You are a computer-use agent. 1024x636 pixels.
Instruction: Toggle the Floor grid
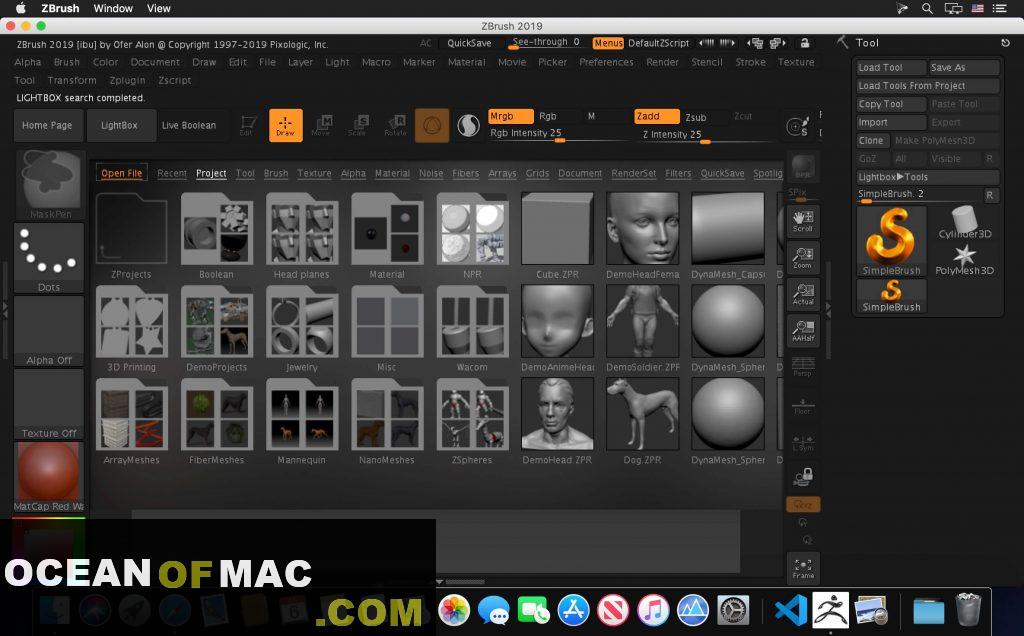point(803,405)
